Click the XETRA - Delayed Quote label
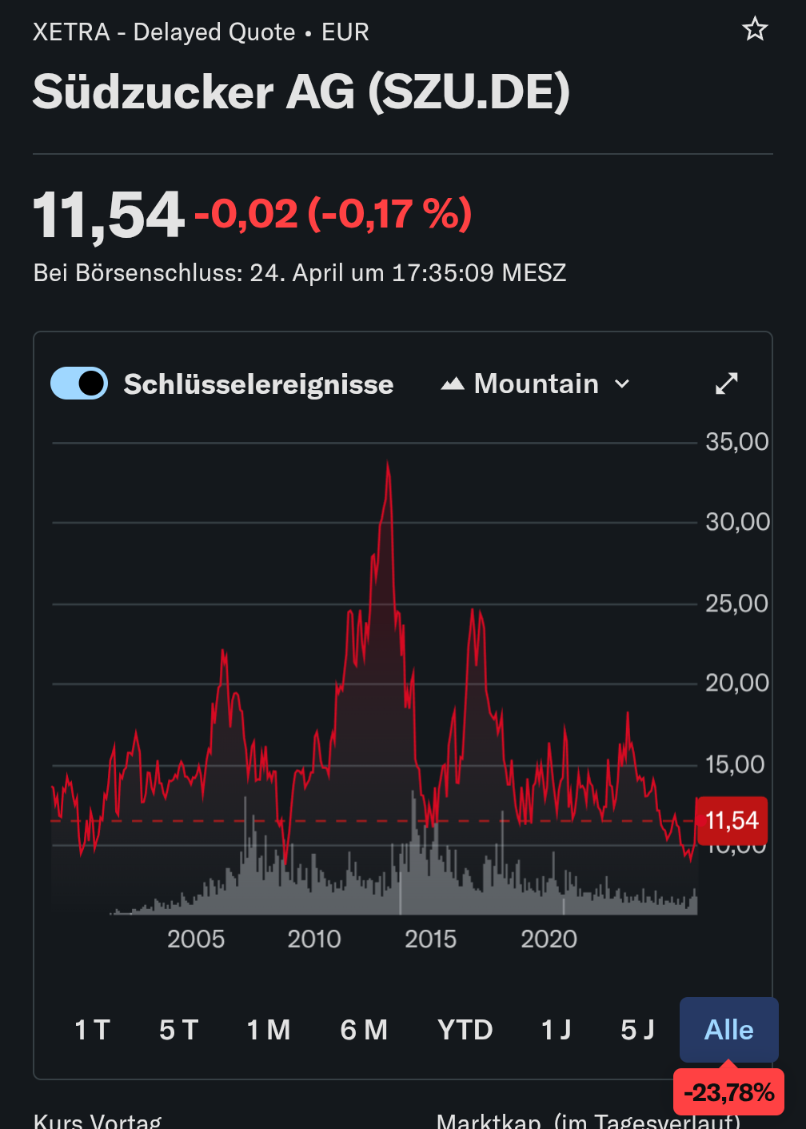Image resolution: width=806 pixels, height=1129 pixels. (164, 32)
